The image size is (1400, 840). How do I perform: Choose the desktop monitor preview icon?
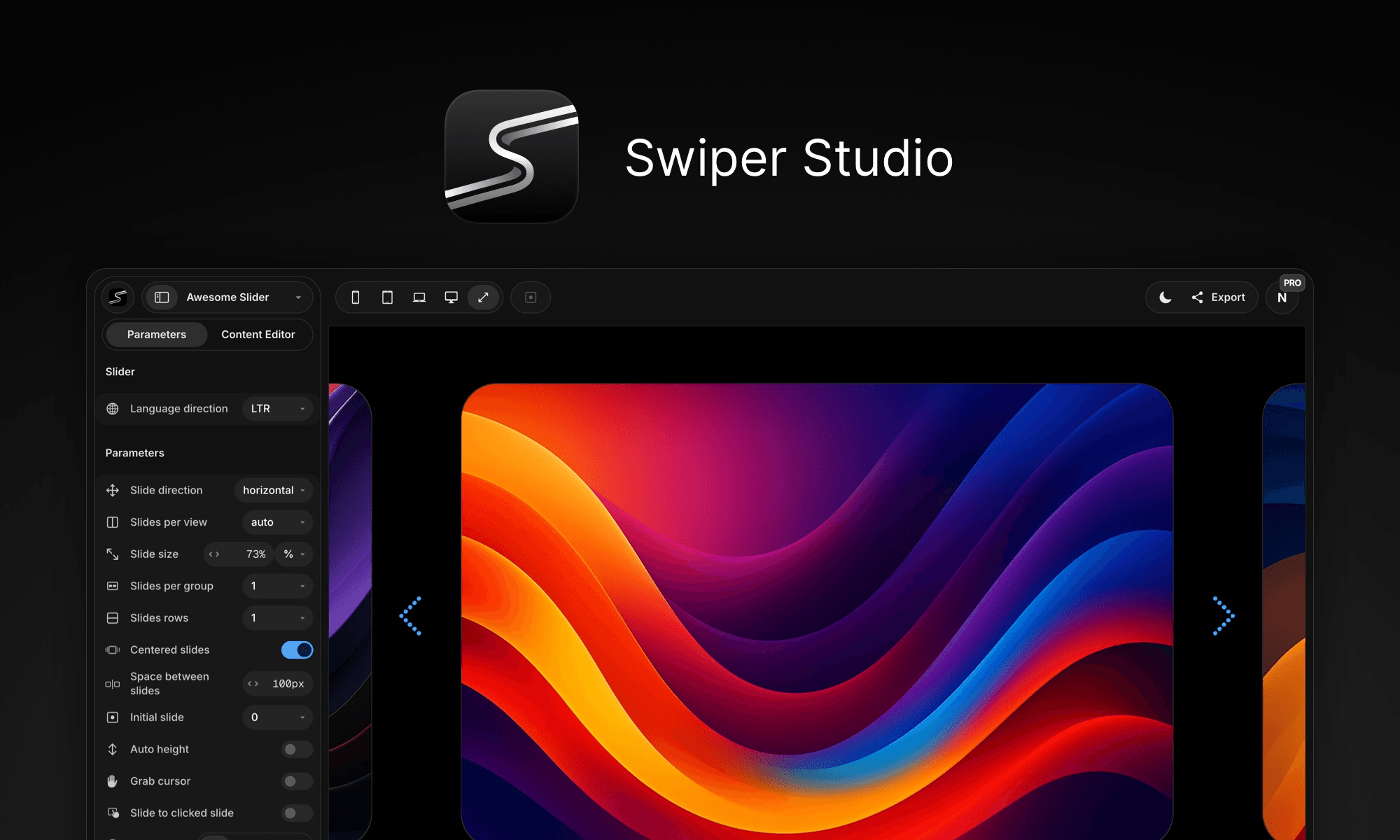pos(451,297)
